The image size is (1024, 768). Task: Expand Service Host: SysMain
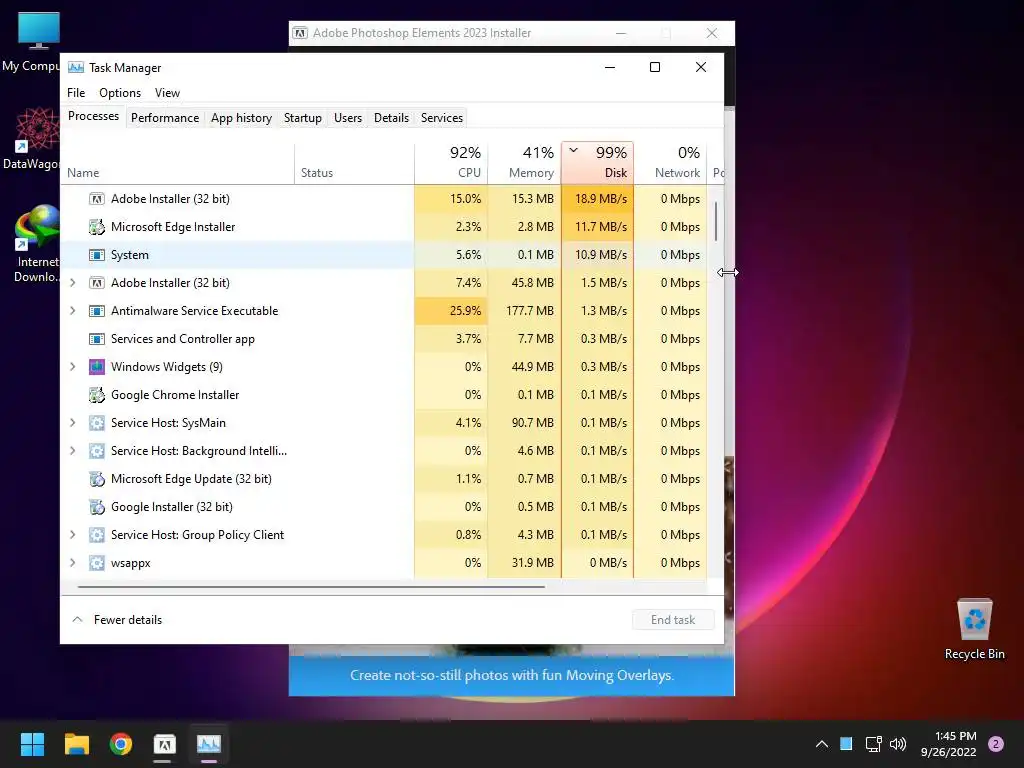[72, 423]
